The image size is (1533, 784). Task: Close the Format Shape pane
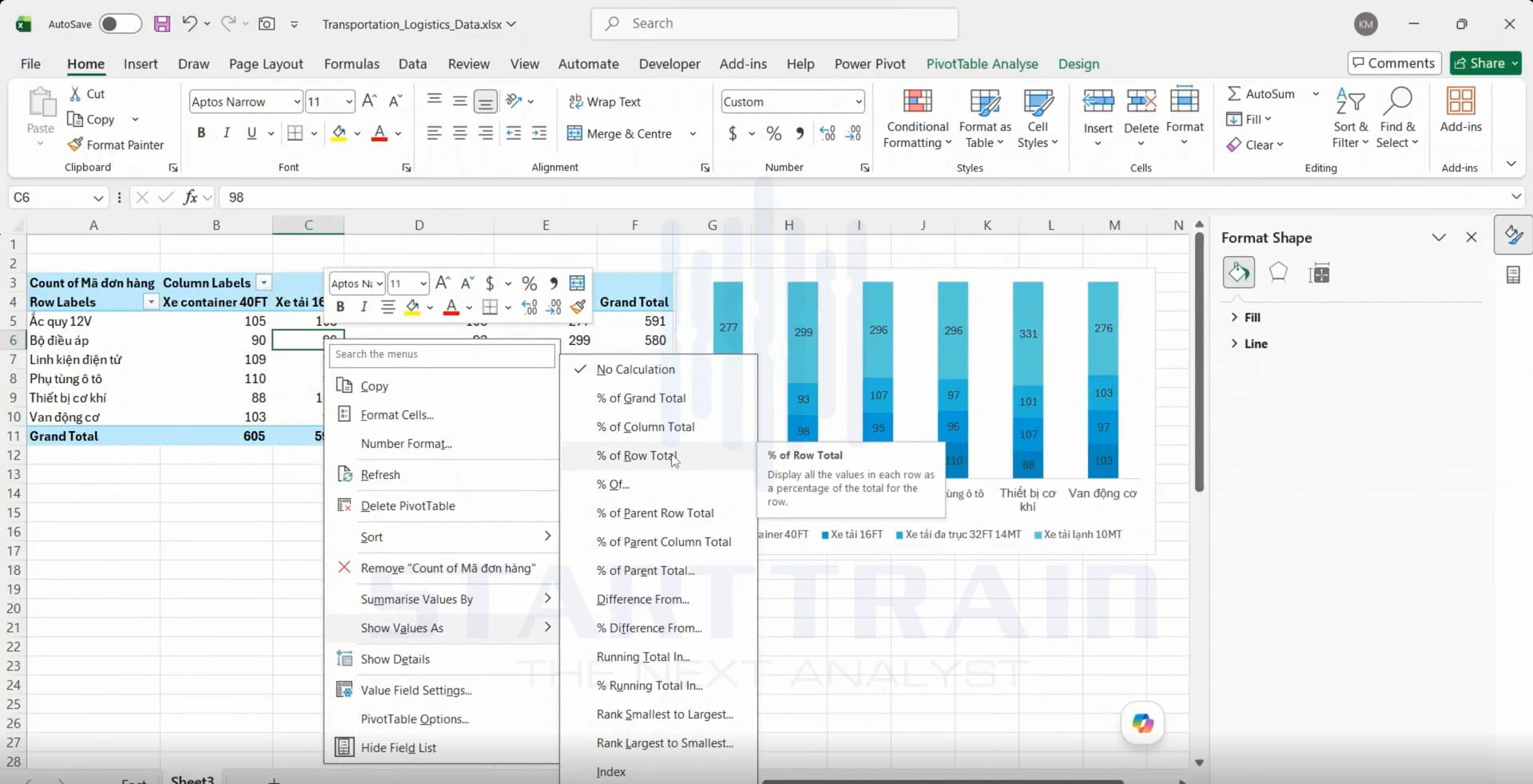point(1471,237)
